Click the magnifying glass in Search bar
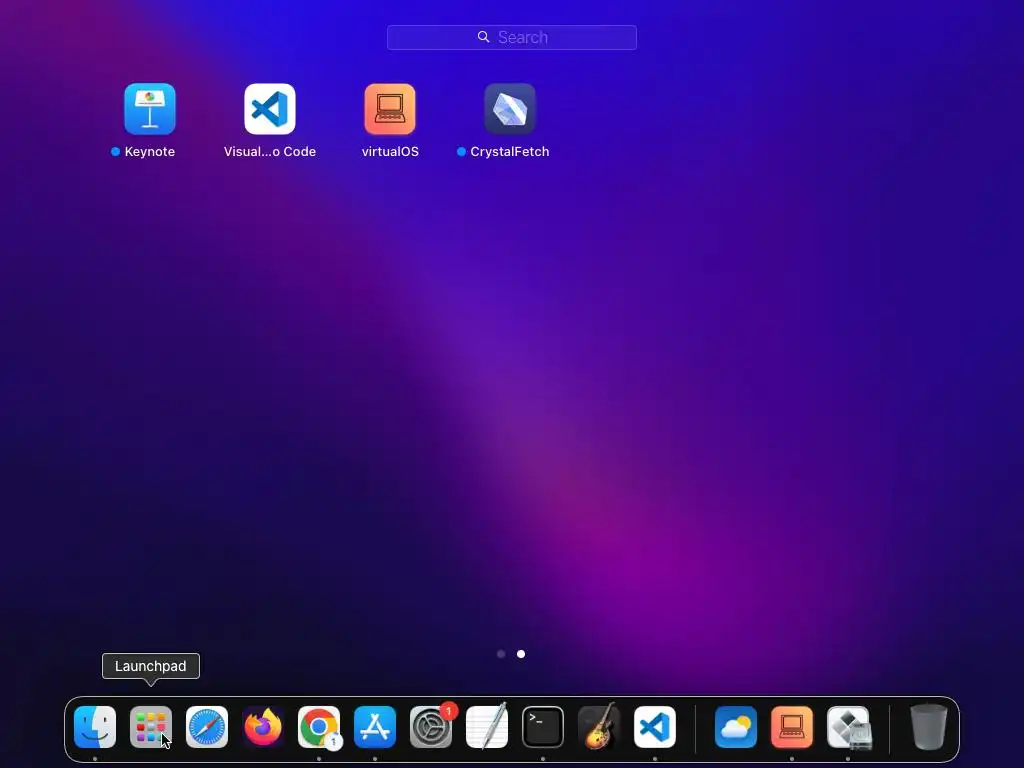The height and width of the screenshot is (768, 1024). point(483,37)
